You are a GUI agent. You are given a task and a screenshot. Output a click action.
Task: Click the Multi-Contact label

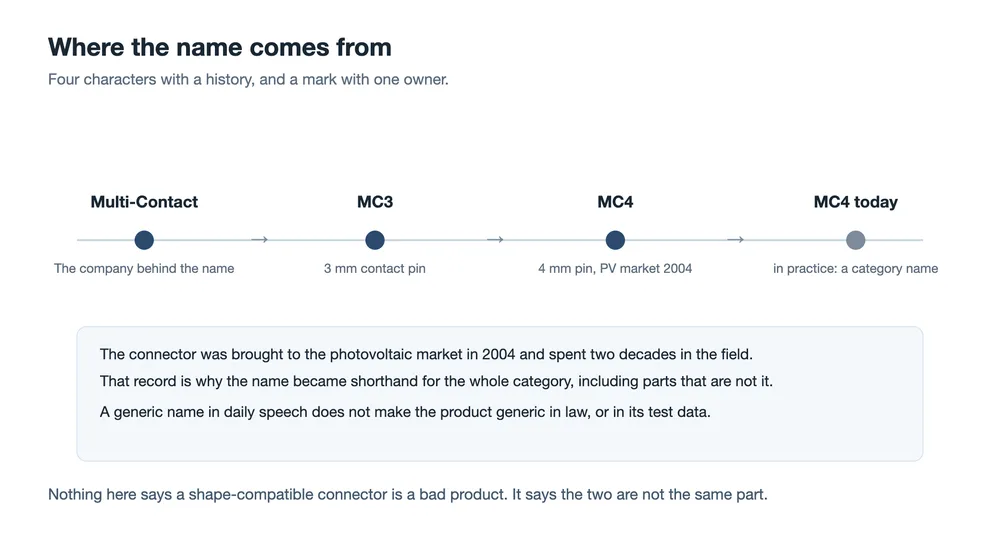(144, 202)
